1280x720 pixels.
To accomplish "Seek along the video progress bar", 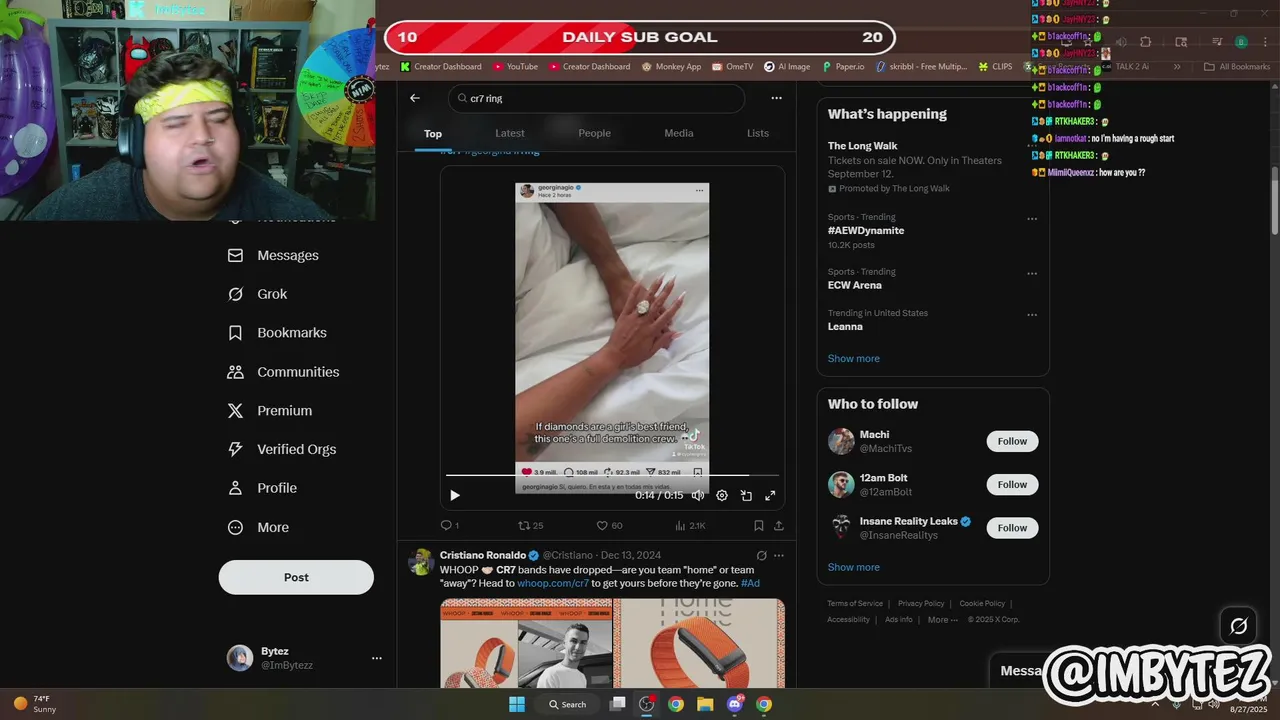I will [612, 475].
